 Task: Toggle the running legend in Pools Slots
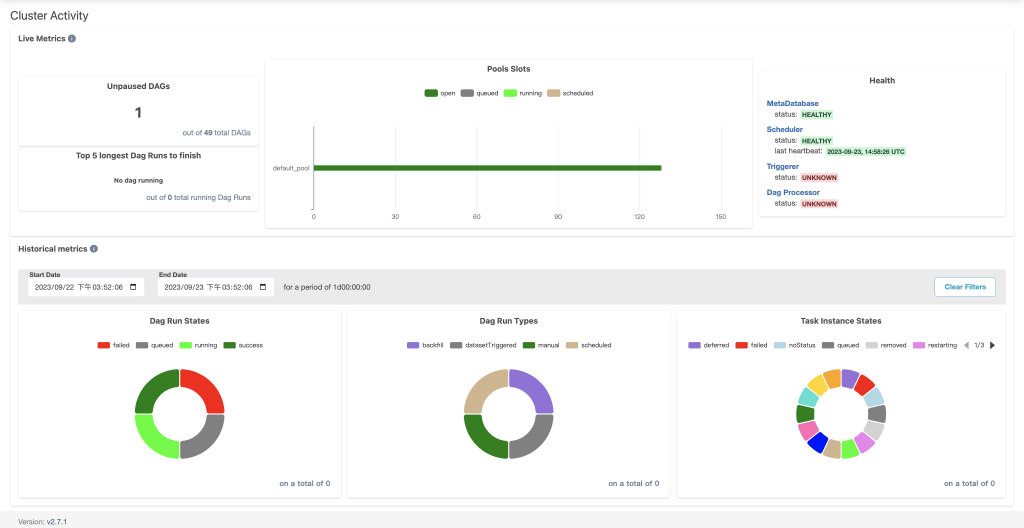(x=523, y=93)
